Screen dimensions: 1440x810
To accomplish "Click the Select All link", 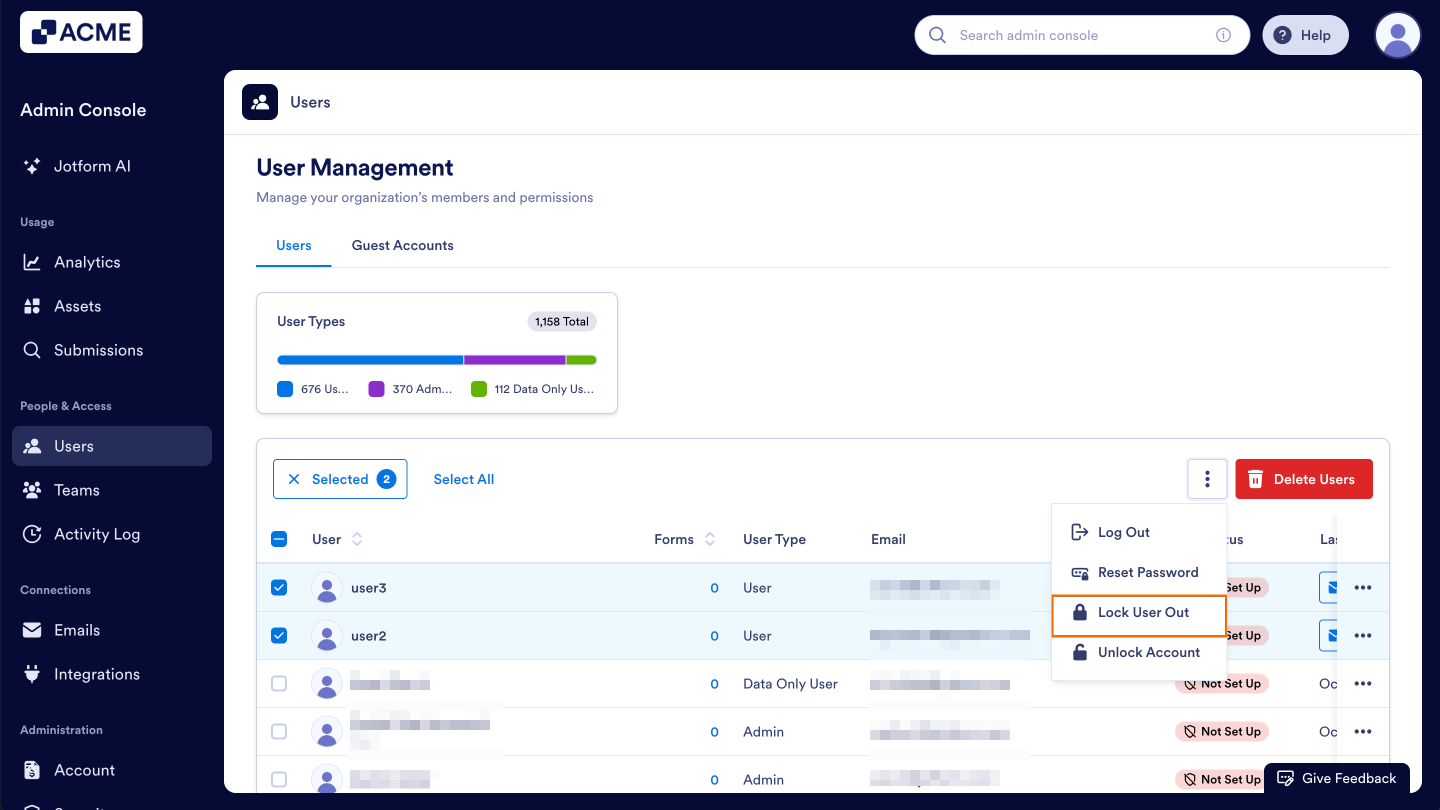I will click(463, 479).
